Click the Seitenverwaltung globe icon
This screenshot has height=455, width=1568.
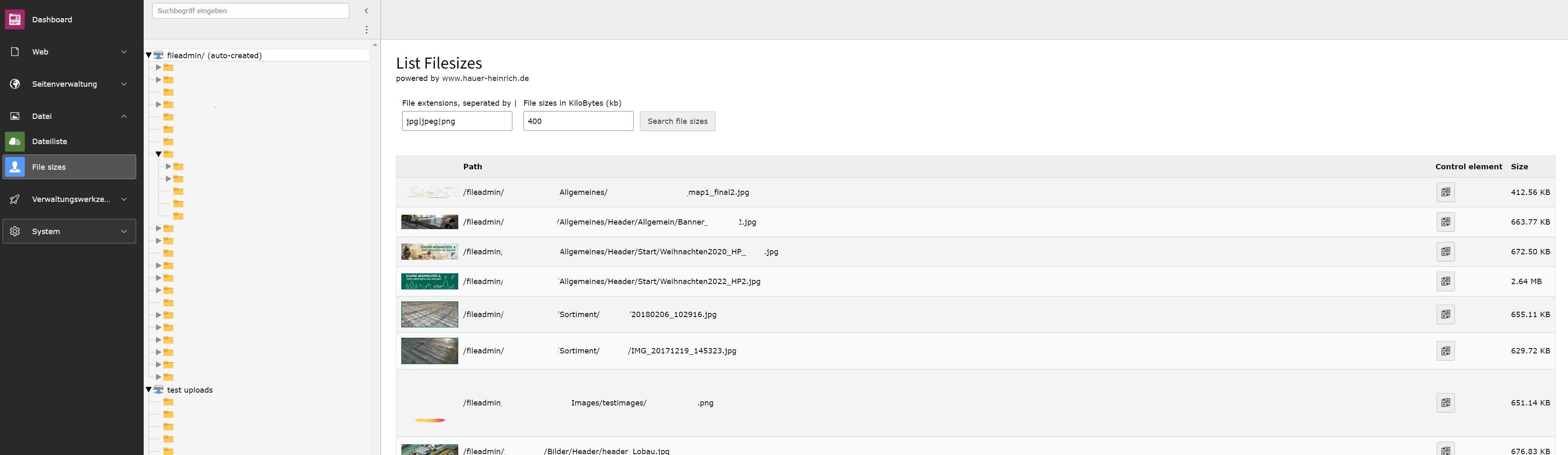click(15, 84)
